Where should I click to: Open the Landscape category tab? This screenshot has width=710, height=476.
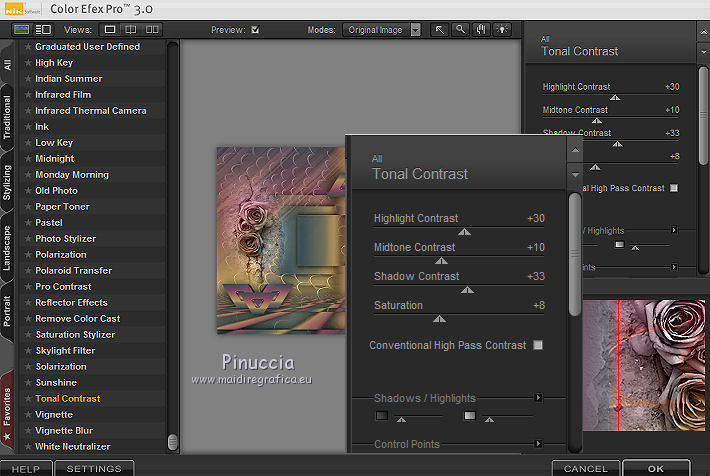click(x=7, y=248)
